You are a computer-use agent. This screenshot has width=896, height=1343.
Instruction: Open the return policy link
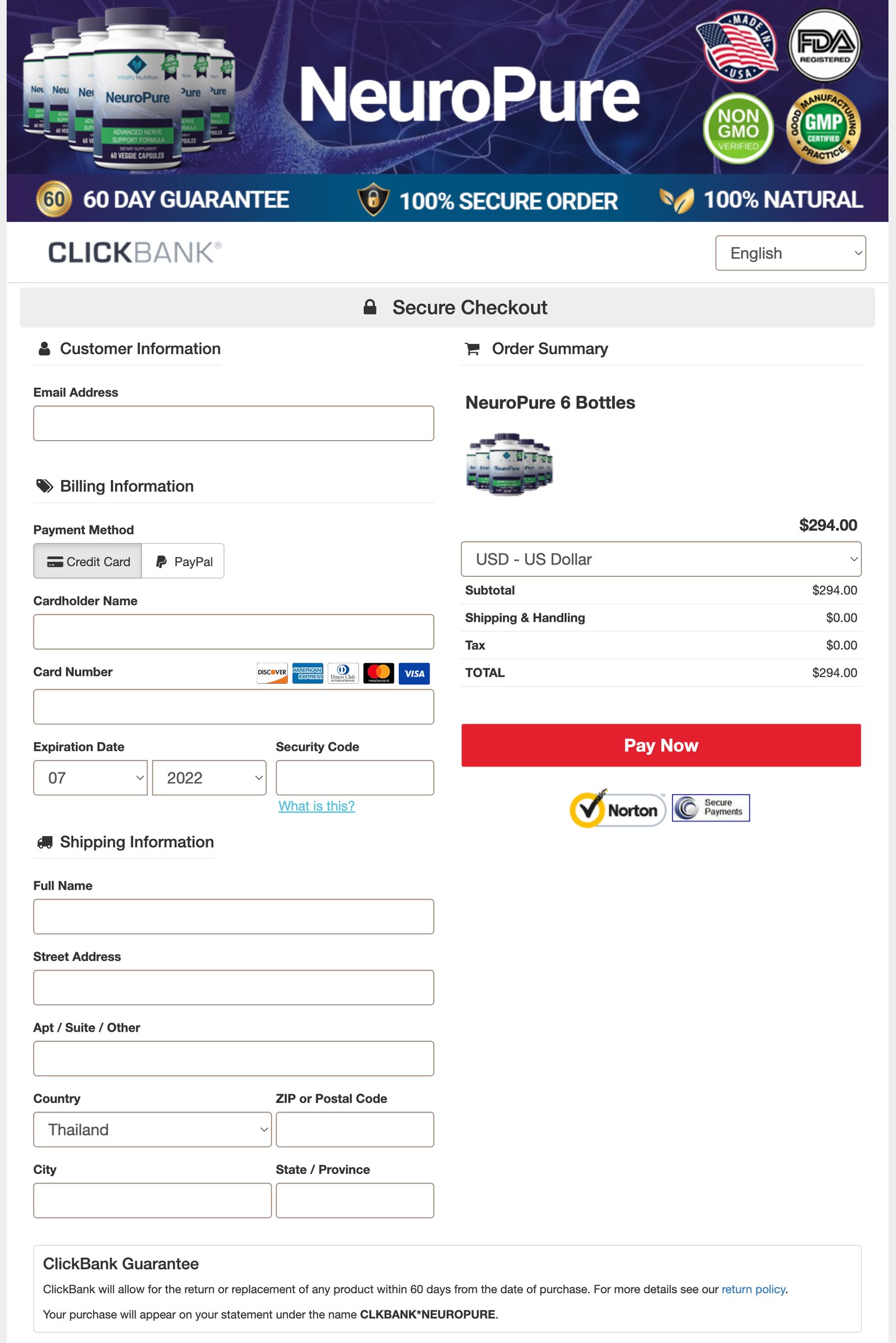[754, 1289]
